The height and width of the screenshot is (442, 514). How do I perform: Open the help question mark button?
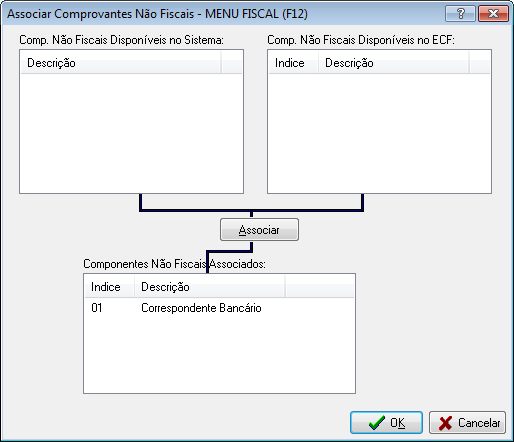(x=460, y=14)
